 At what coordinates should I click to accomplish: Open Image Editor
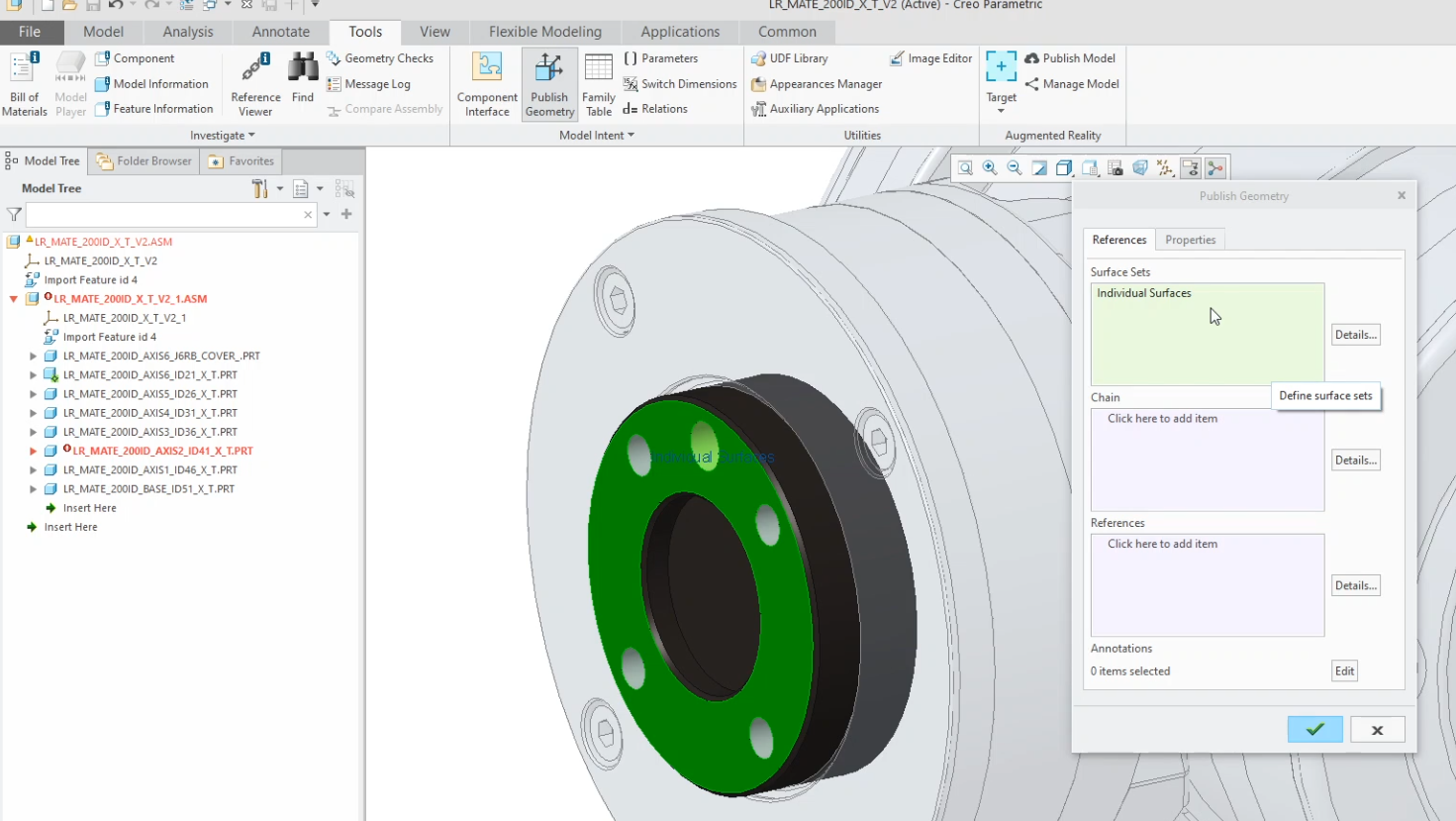point(930,58)
